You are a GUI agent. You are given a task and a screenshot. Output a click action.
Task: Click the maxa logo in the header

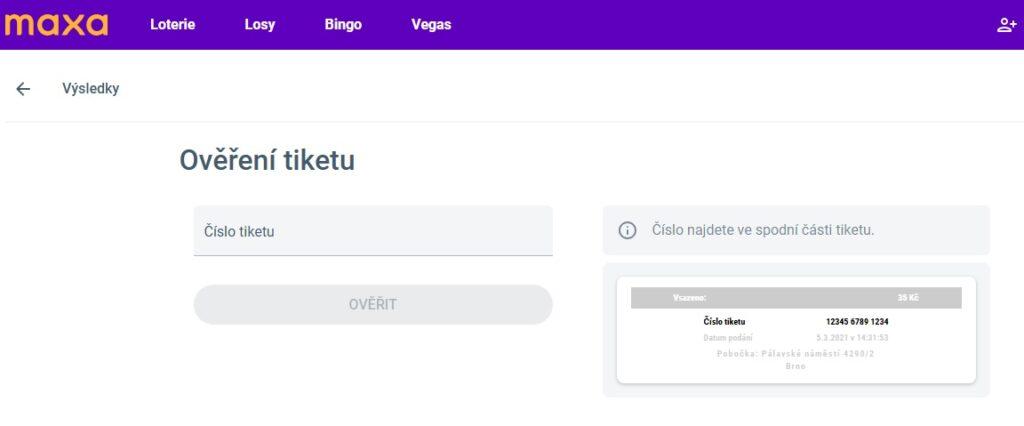tap(56, 25)
